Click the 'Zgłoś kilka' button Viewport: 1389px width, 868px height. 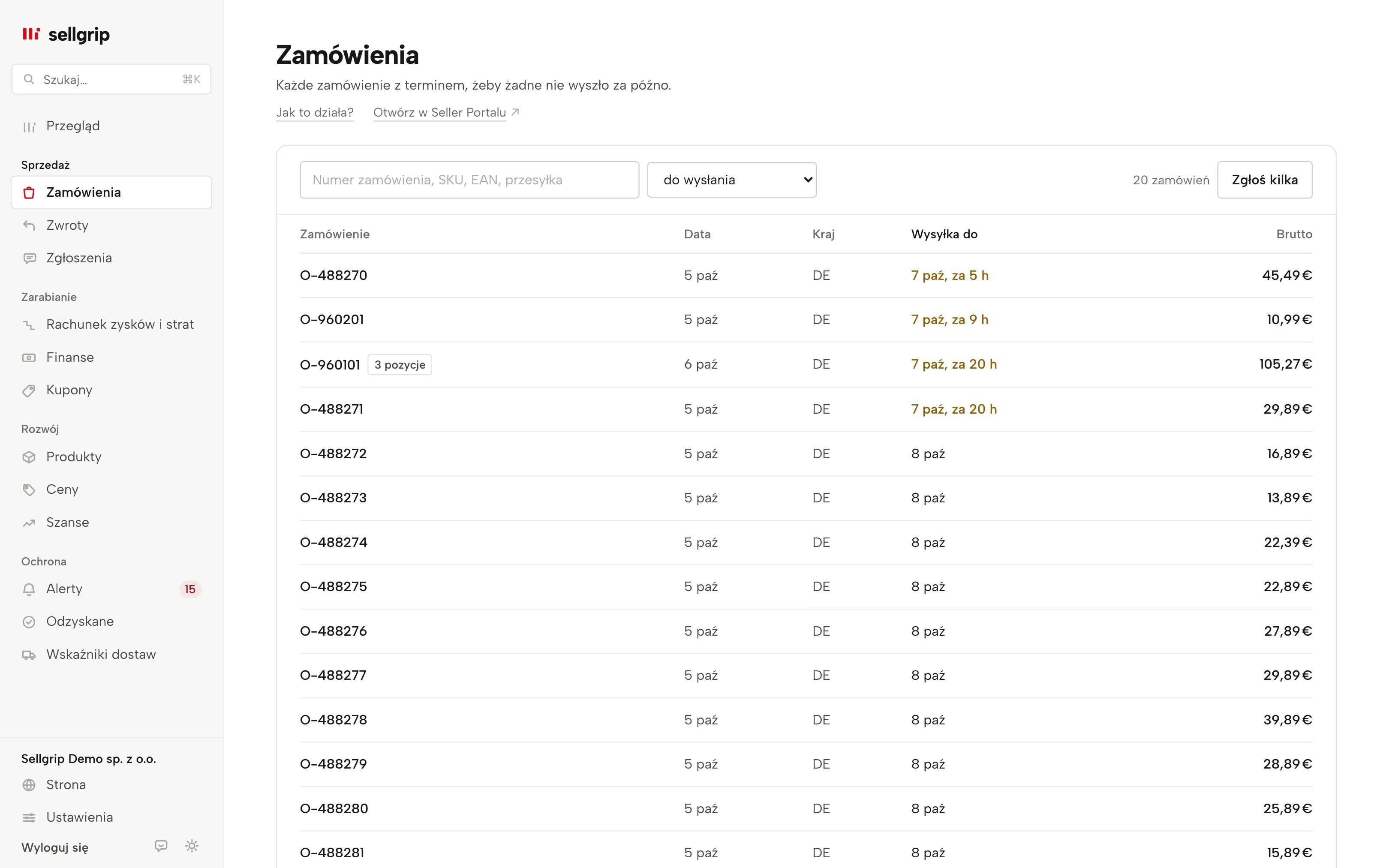[x=1264, y=180]
